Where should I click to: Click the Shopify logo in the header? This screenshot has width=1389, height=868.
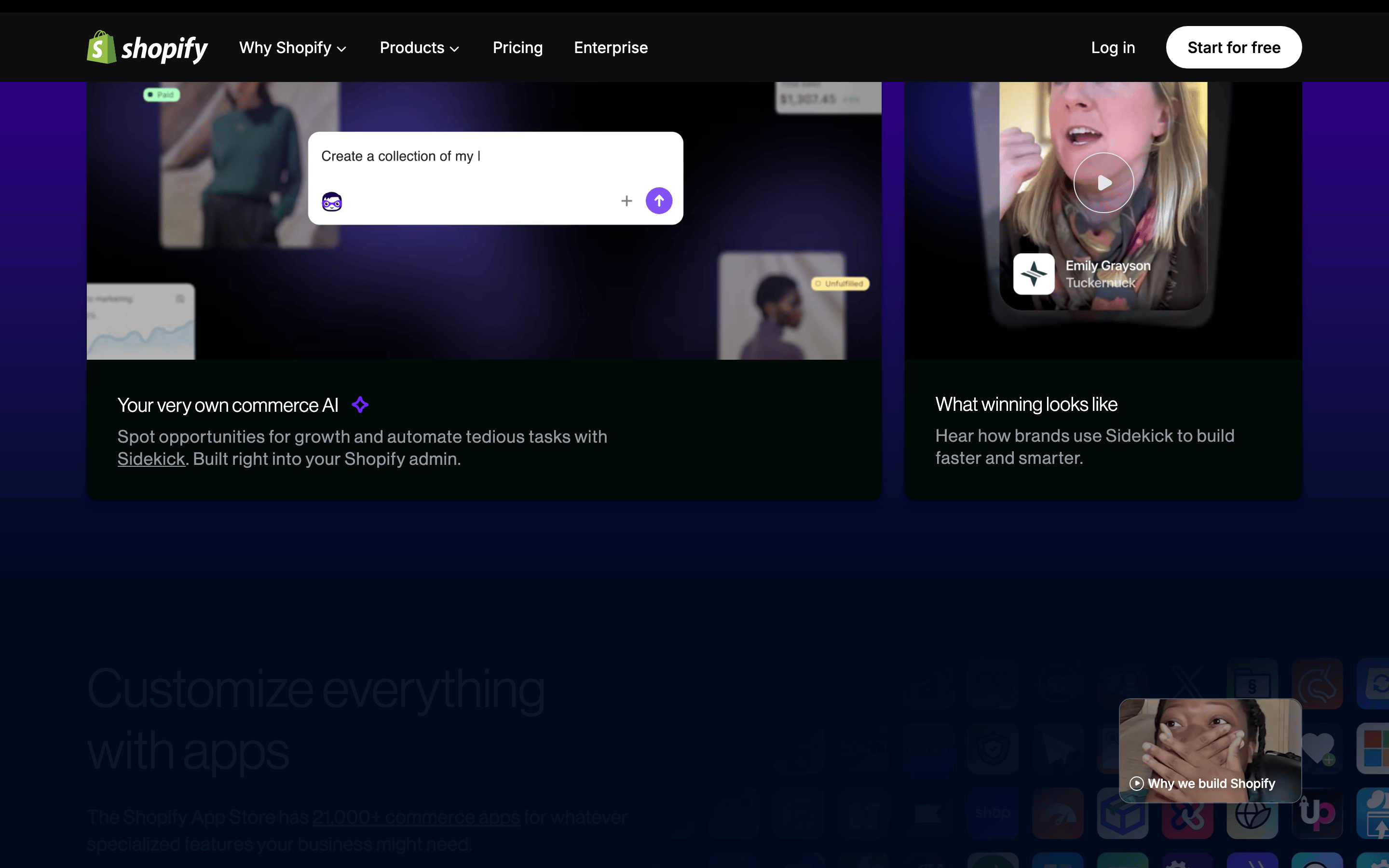click(x=147, y=48)
